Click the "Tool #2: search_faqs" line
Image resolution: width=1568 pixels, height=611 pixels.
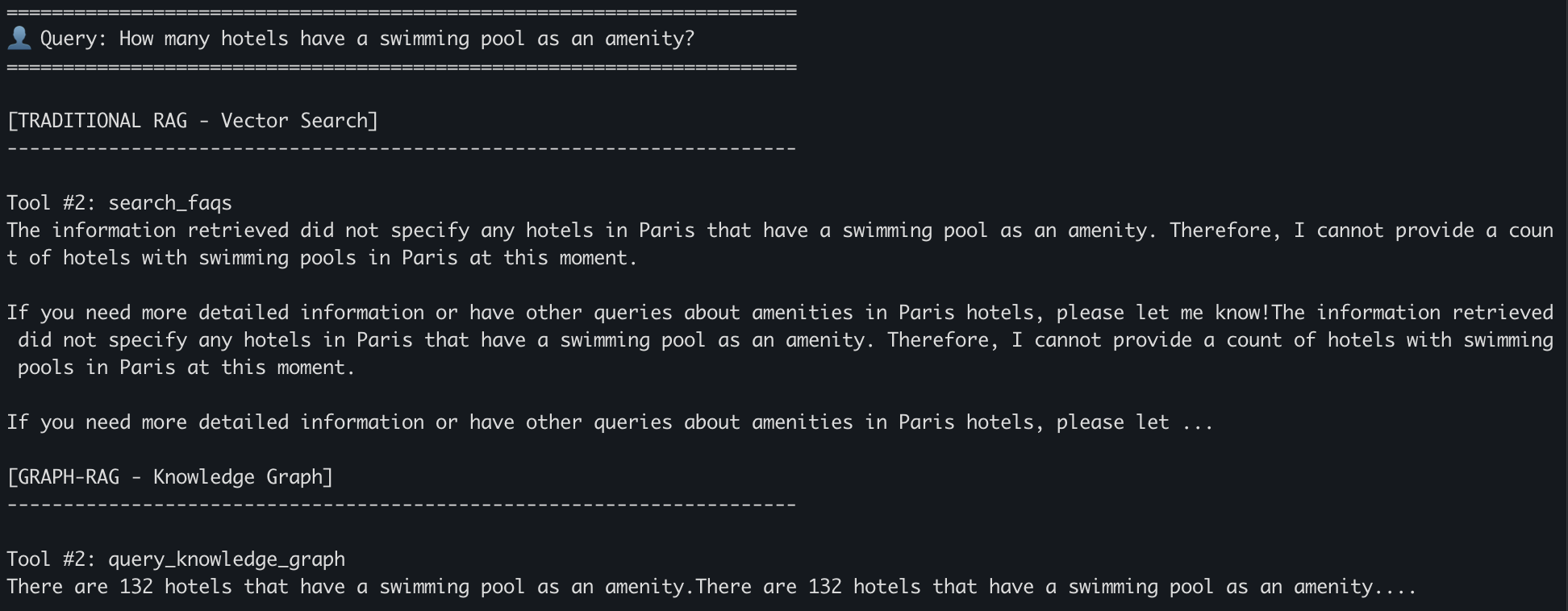(119, 203)
